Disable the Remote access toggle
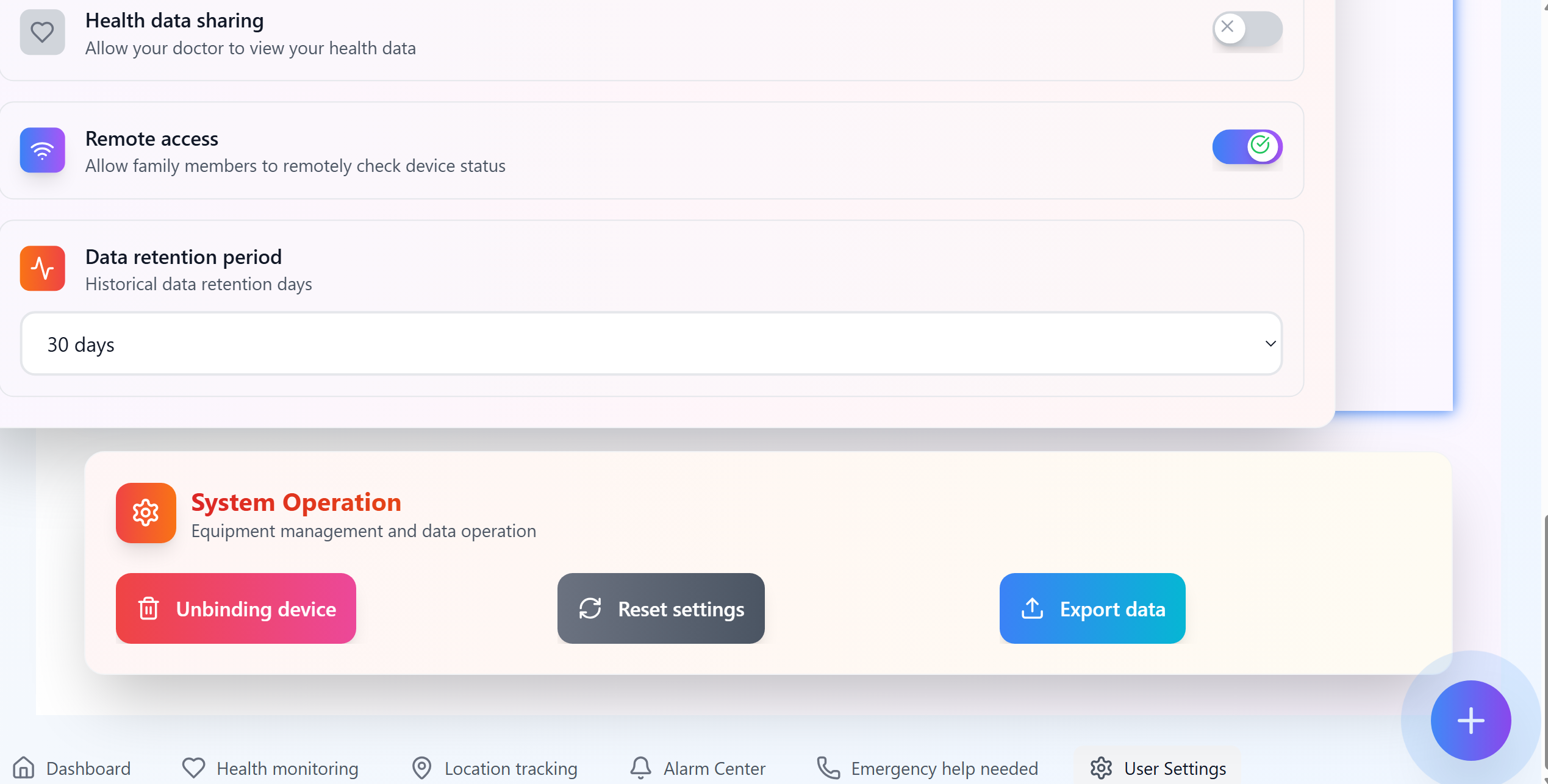Image resolution: width=1548 pixels, height=784 pixels. point(1247,146)
